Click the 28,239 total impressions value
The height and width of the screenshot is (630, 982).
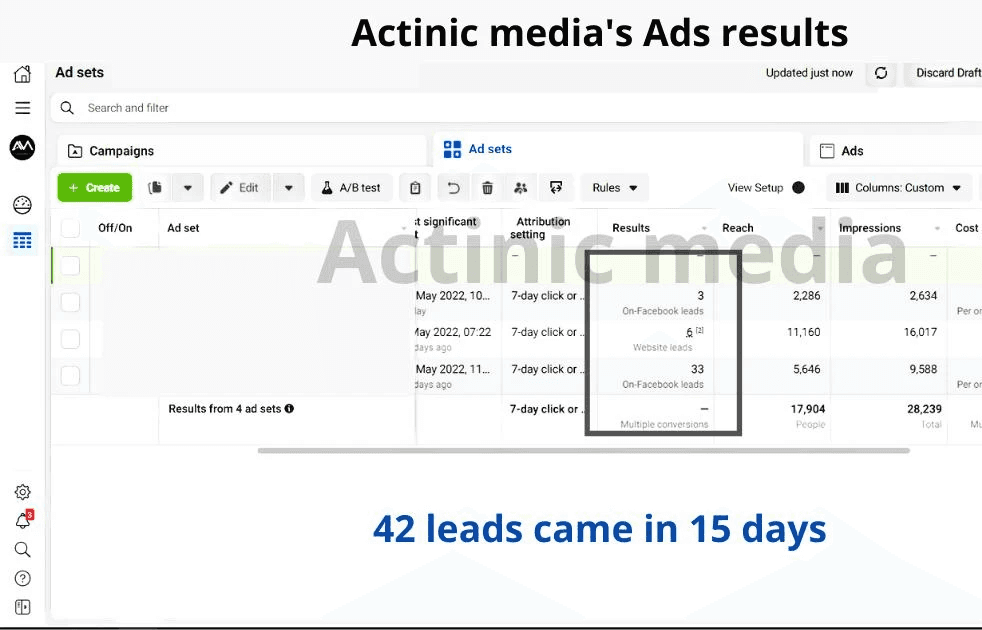(924, 409)
